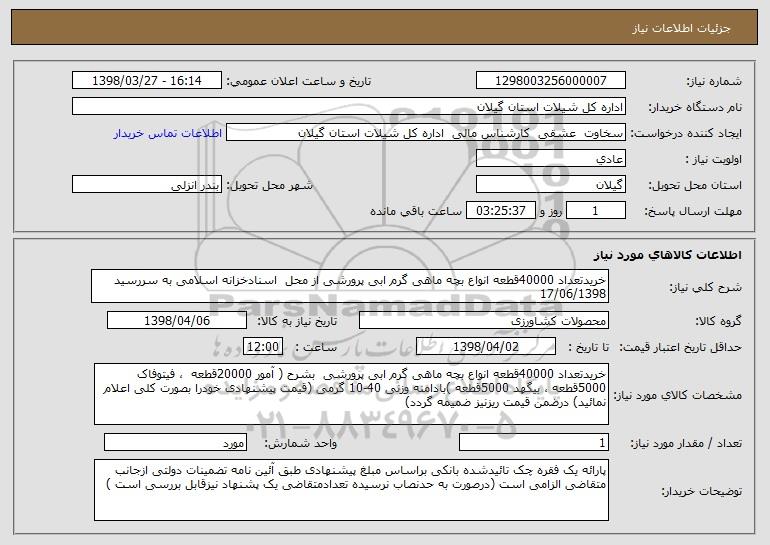The width and height of the screenshot is (770, 545).
Task: Click the general need description text box
Action: 350,286
